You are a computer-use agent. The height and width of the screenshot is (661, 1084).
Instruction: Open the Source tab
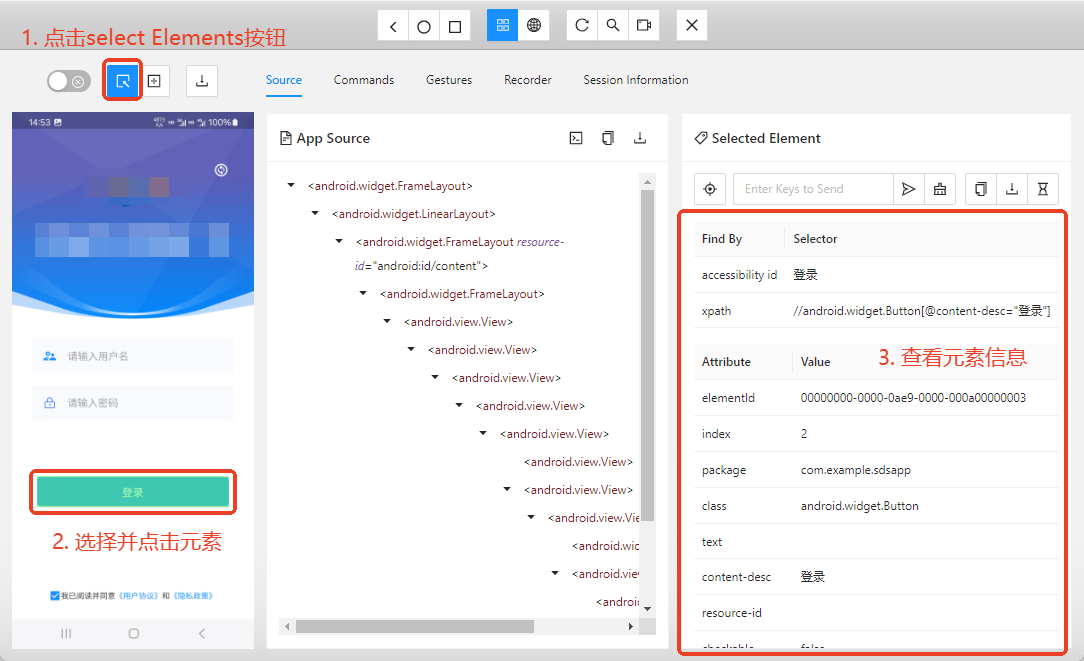pyautogui.click(x=283, y=80)
